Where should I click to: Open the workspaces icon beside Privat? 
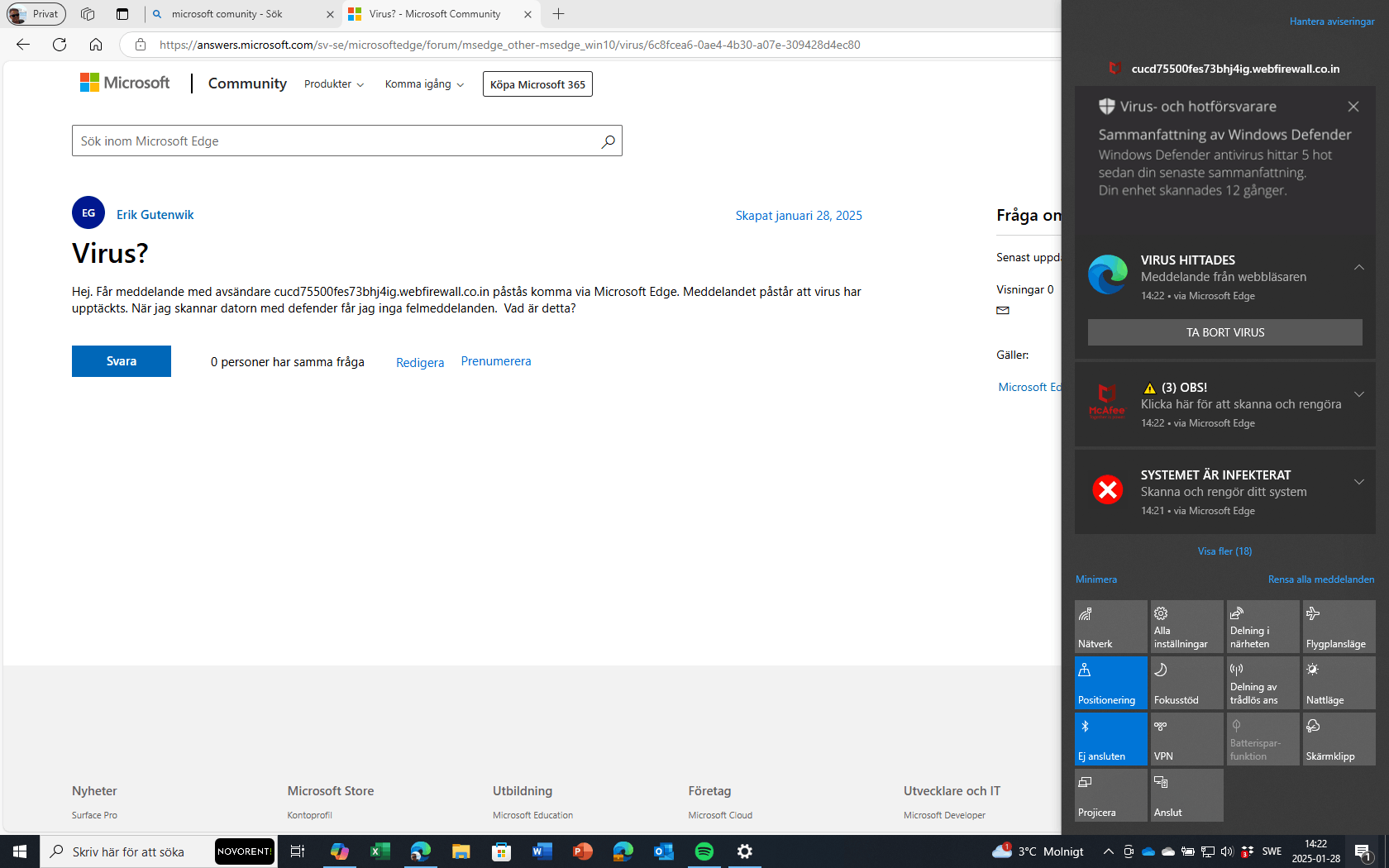(x=88, y=14)
